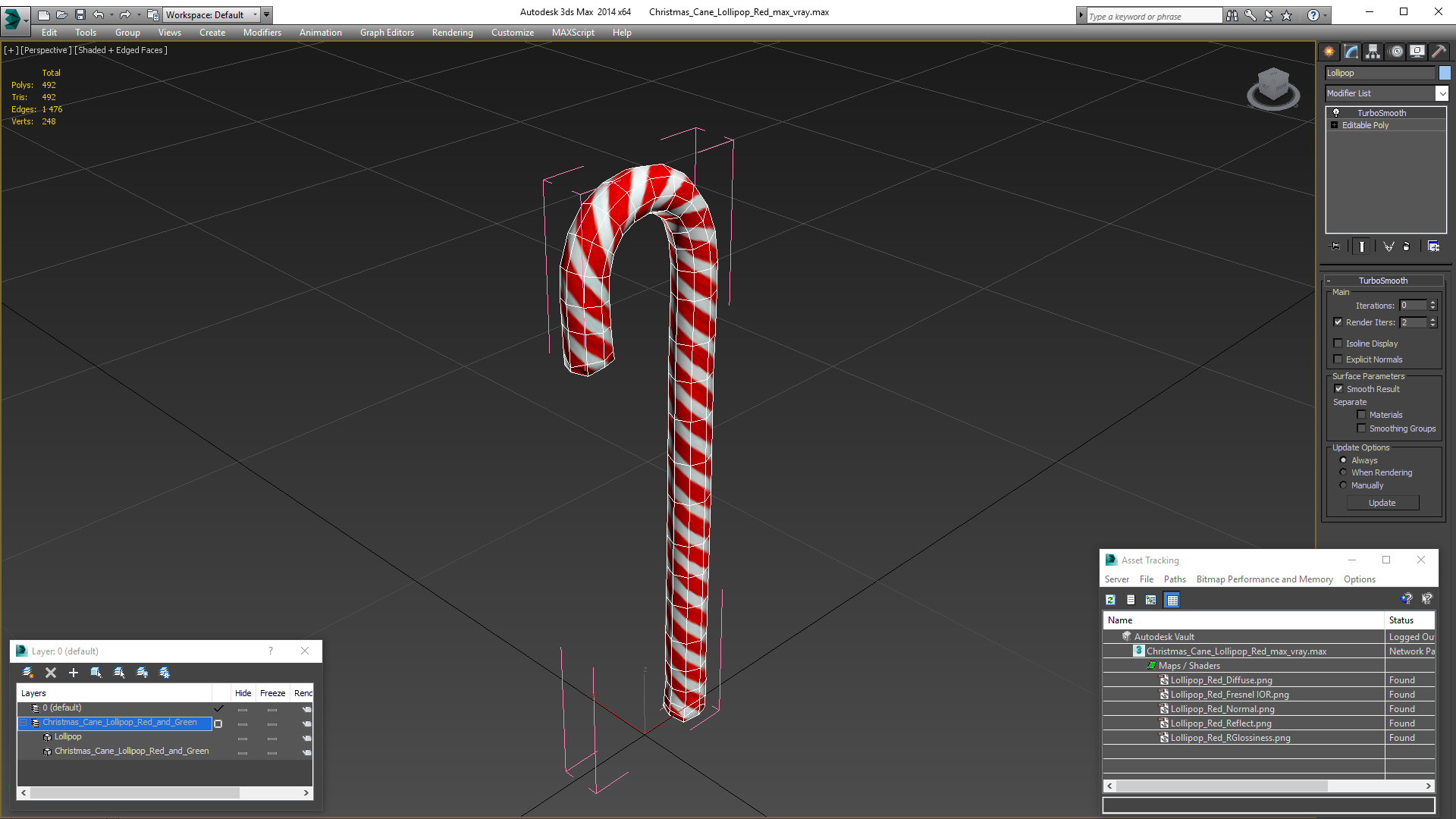Select Manually update option
Viewport: 1456px width, 819px height.
coord(1344,485)
